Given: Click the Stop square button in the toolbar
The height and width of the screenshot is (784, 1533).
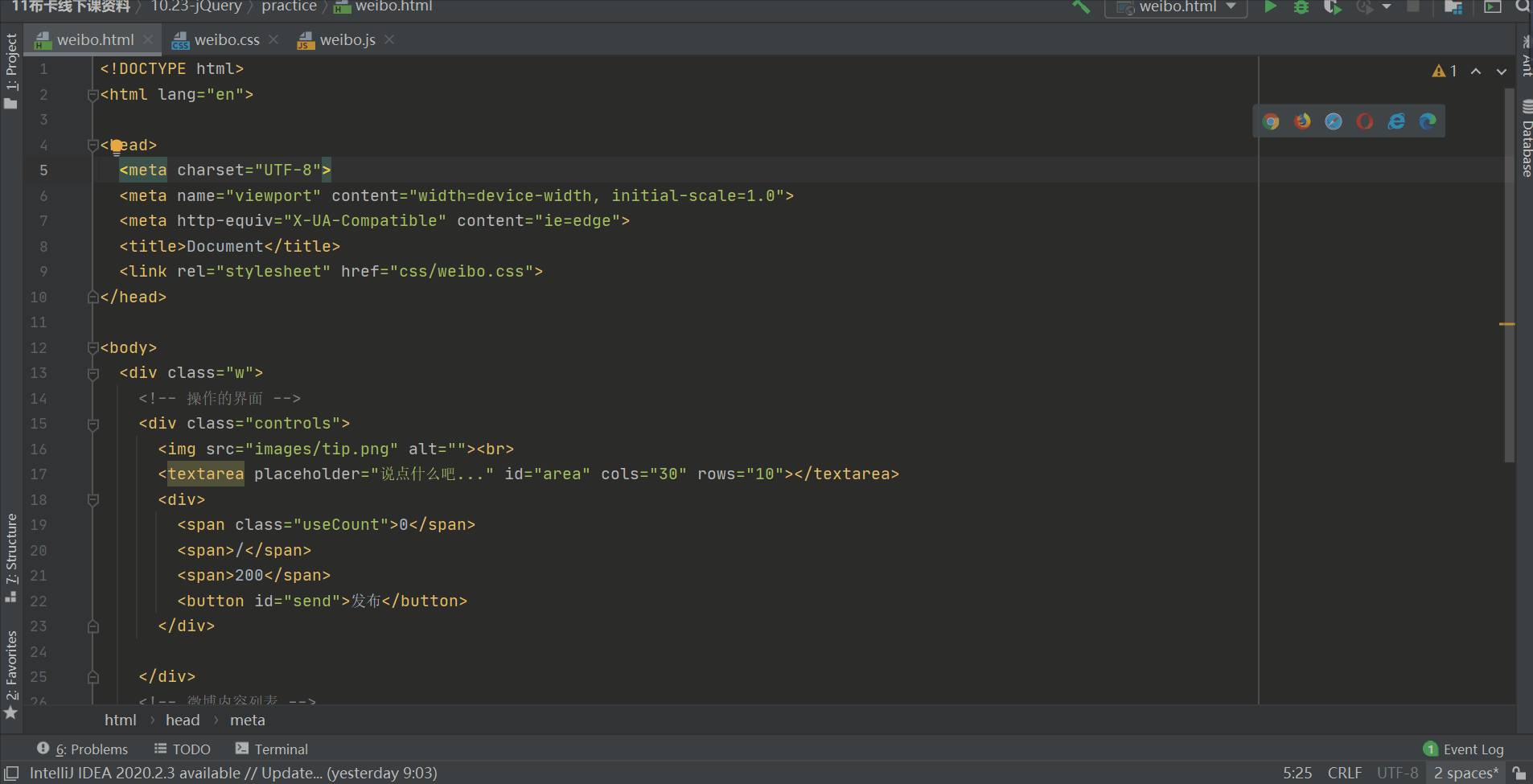Looking at the screenshot, I should coord(1413,6).
